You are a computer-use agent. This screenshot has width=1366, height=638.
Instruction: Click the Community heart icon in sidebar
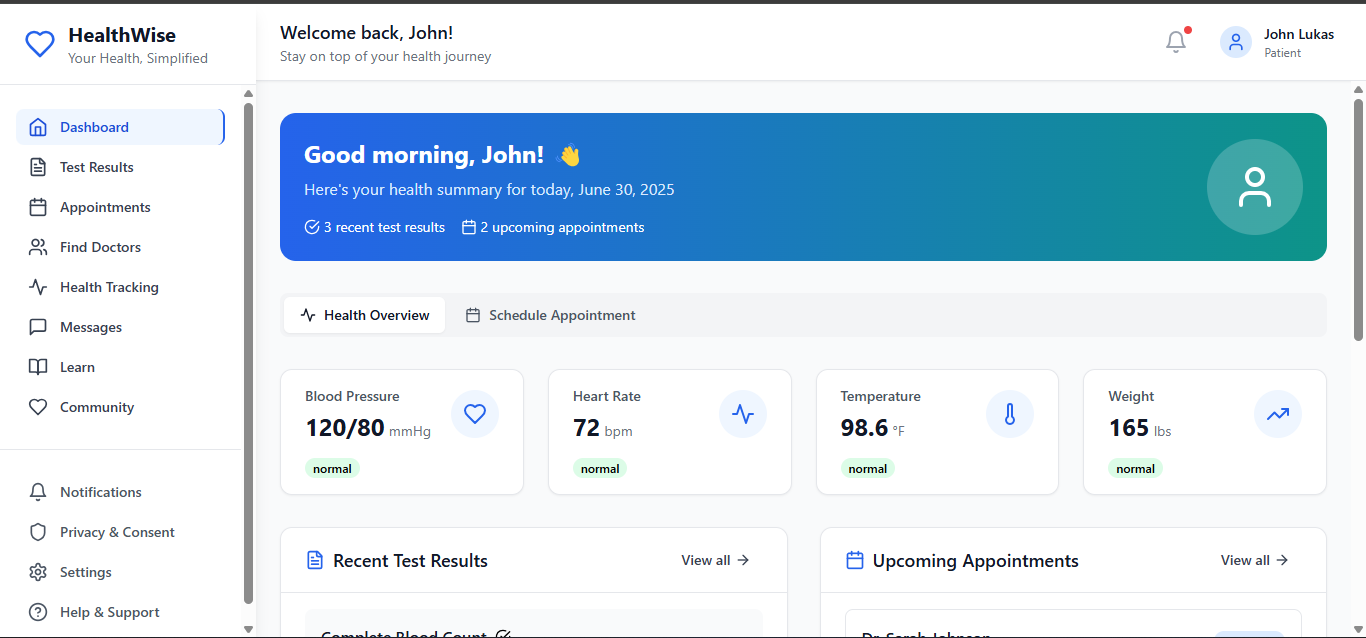pos(38,407)
